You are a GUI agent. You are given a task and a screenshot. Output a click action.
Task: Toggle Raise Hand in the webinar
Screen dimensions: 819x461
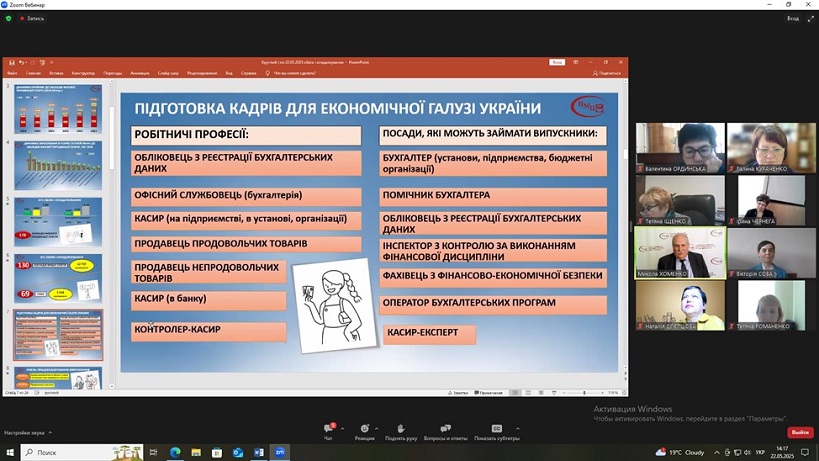(401, 431)
